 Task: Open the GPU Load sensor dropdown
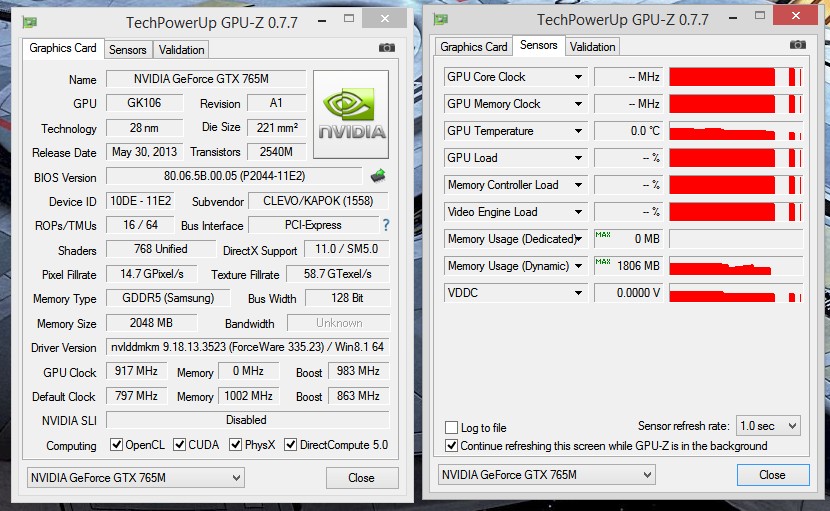tap(579, 158)
